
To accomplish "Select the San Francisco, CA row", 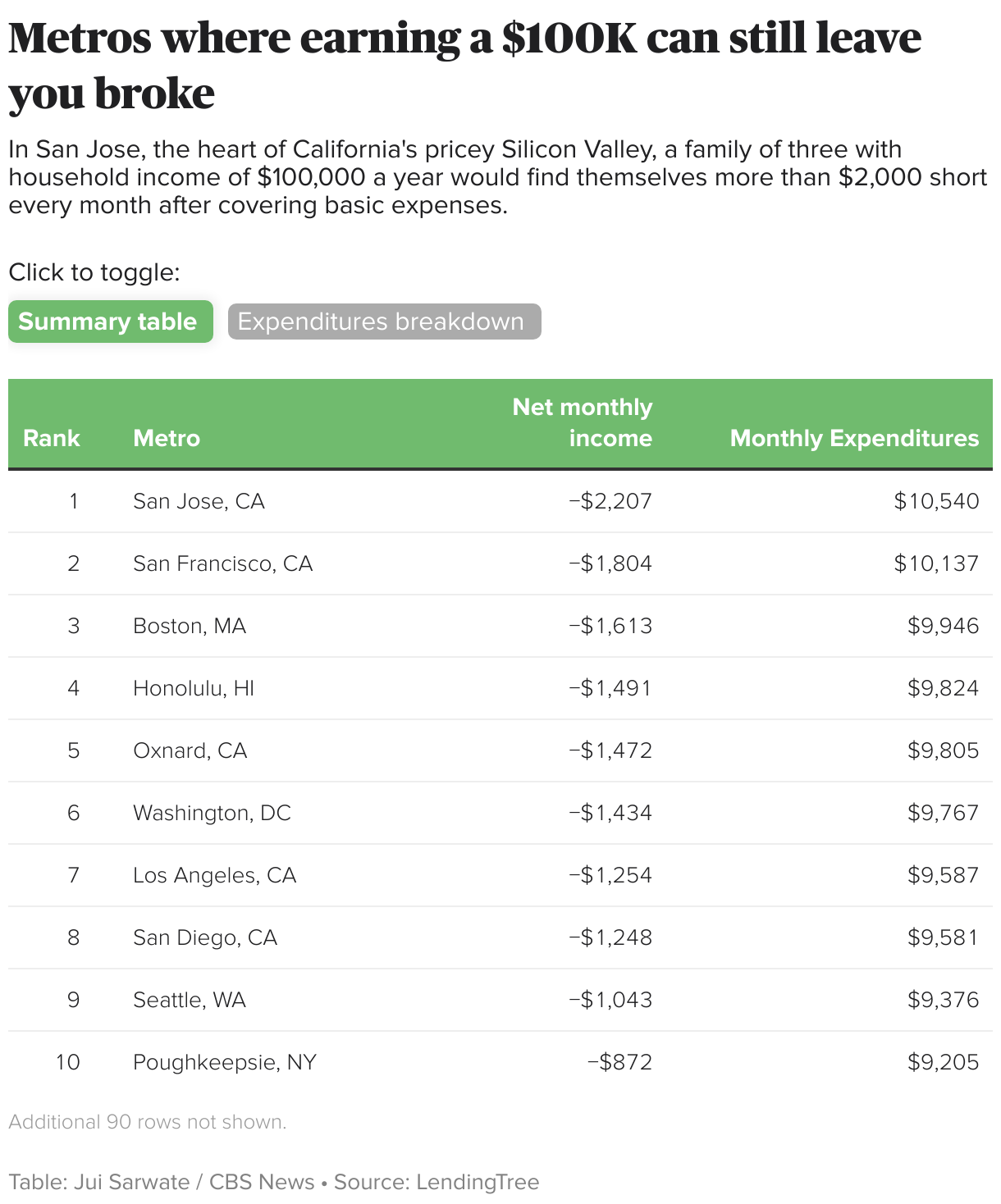I will pos(222,563).
